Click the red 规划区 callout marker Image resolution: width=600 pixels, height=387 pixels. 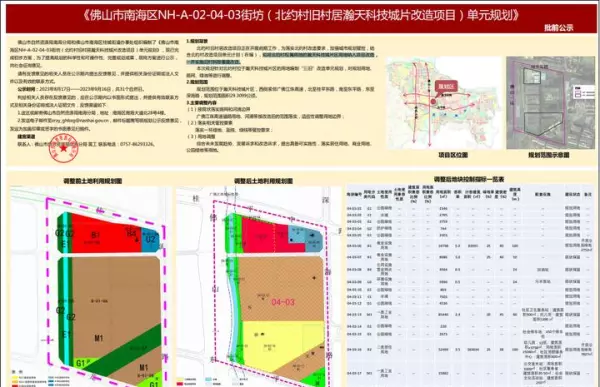pyautogui.click(x=445, y=87)
